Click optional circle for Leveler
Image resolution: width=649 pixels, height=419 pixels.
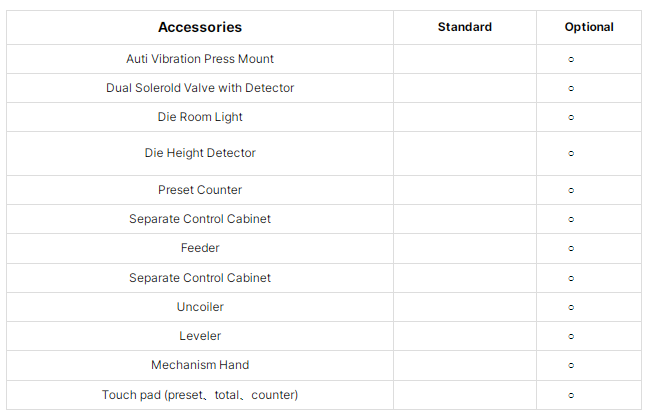click(x=571, y=337)
